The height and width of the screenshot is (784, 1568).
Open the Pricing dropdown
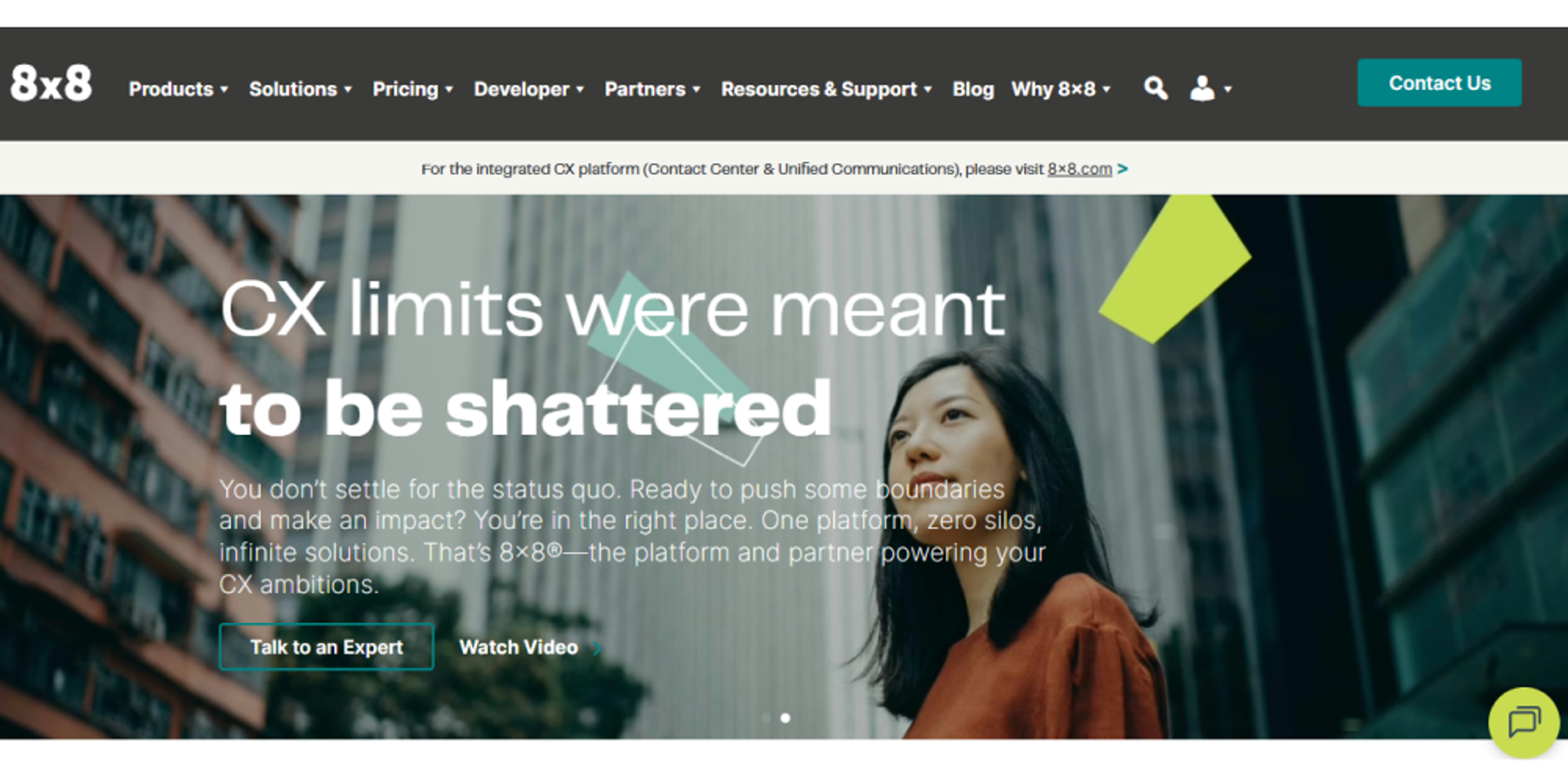412,89
